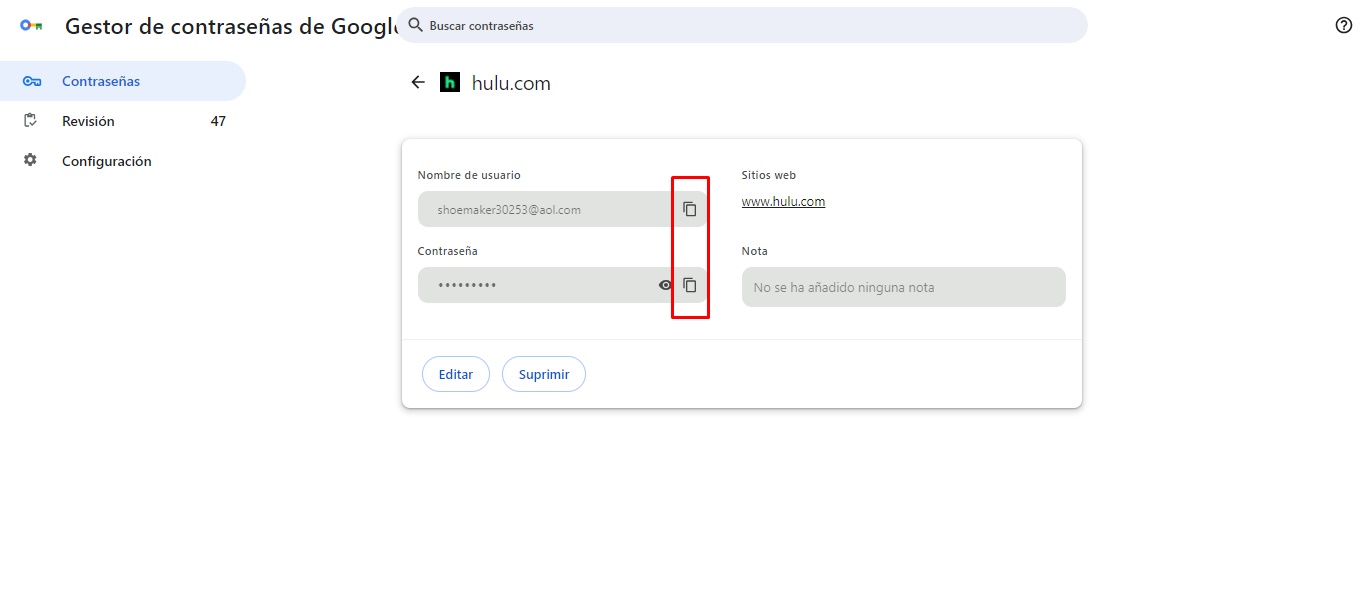Focus the Buscar contraseñas search field

[x=742, y=25]
